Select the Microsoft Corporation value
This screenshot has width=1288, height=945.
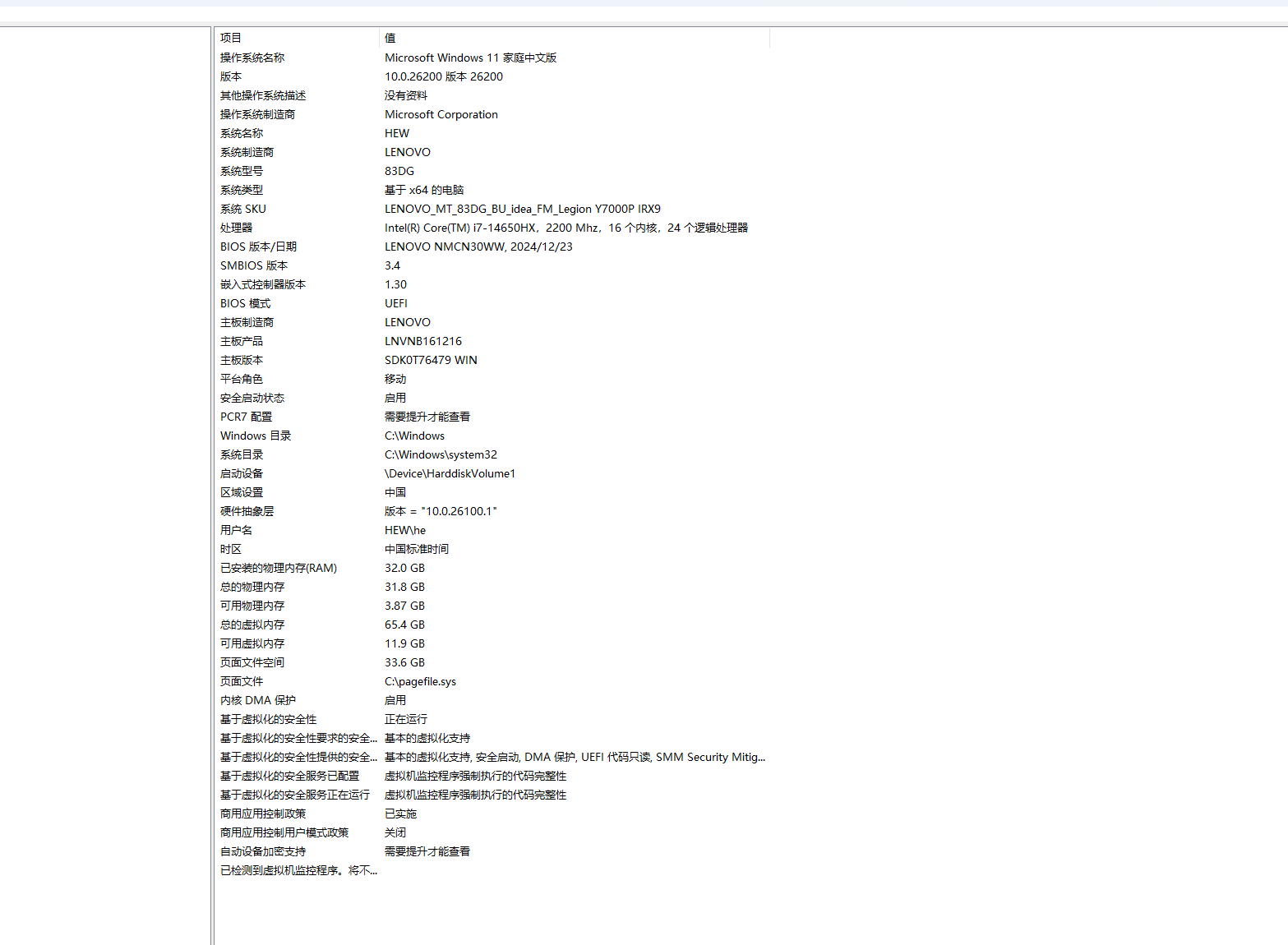point(441,114)
